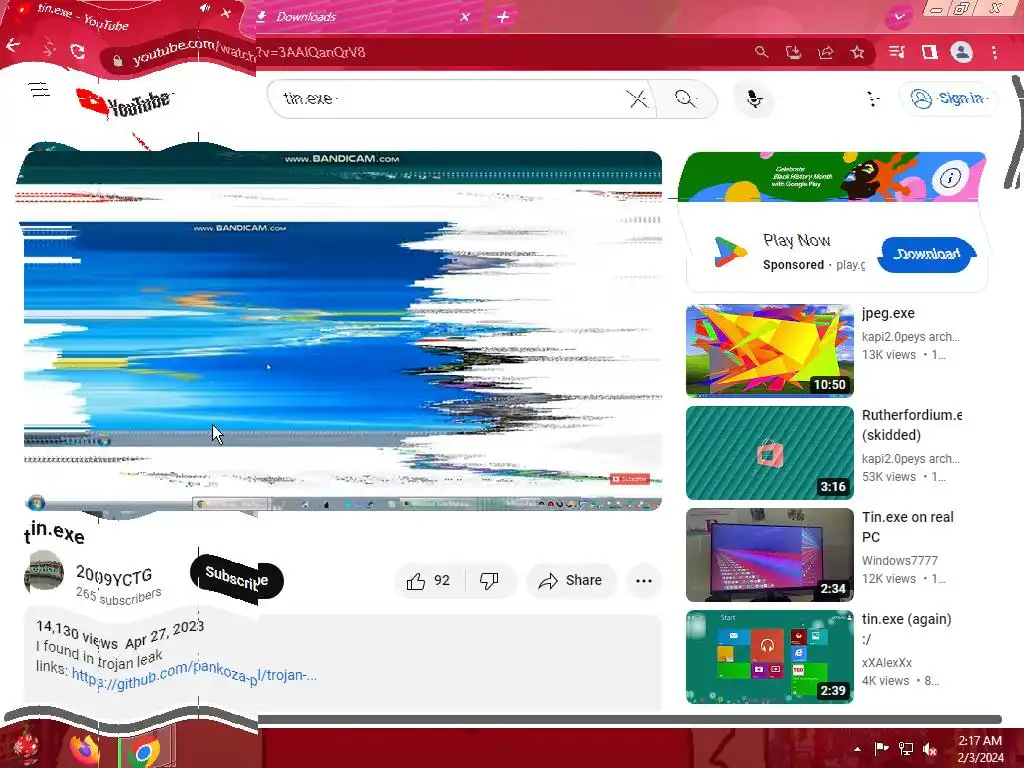The image size is (1024, 768).
Task: Open Rutherfordium.exe (skidded) title
Action: (x=912, y=425)
